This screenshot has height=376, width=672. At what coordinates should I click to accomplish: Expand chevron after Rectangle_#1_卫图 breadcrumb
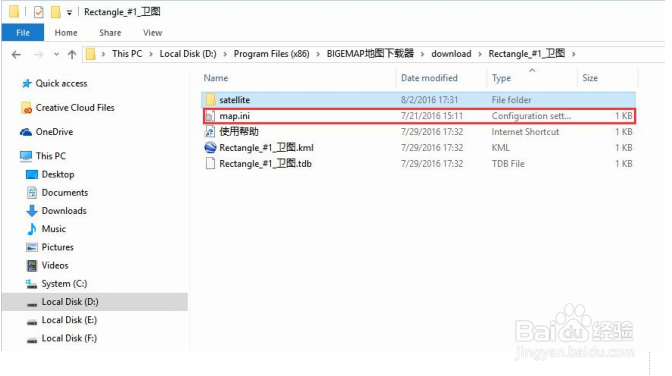click(x=573, y=54)
